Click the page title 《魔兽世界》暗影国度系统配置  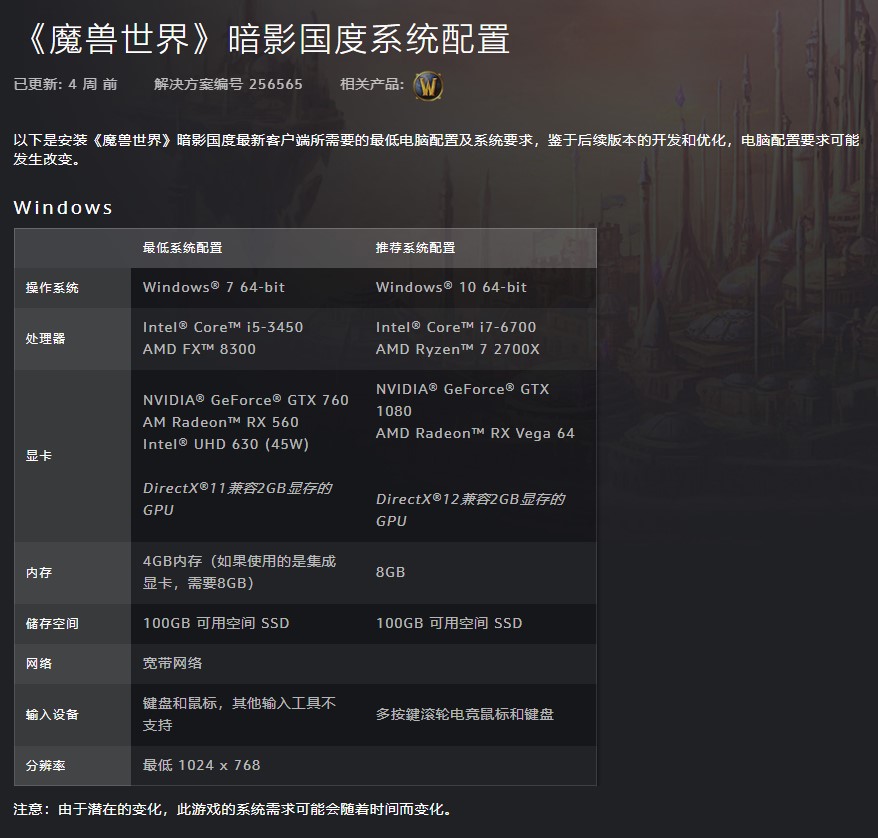(x=267, y=39)
